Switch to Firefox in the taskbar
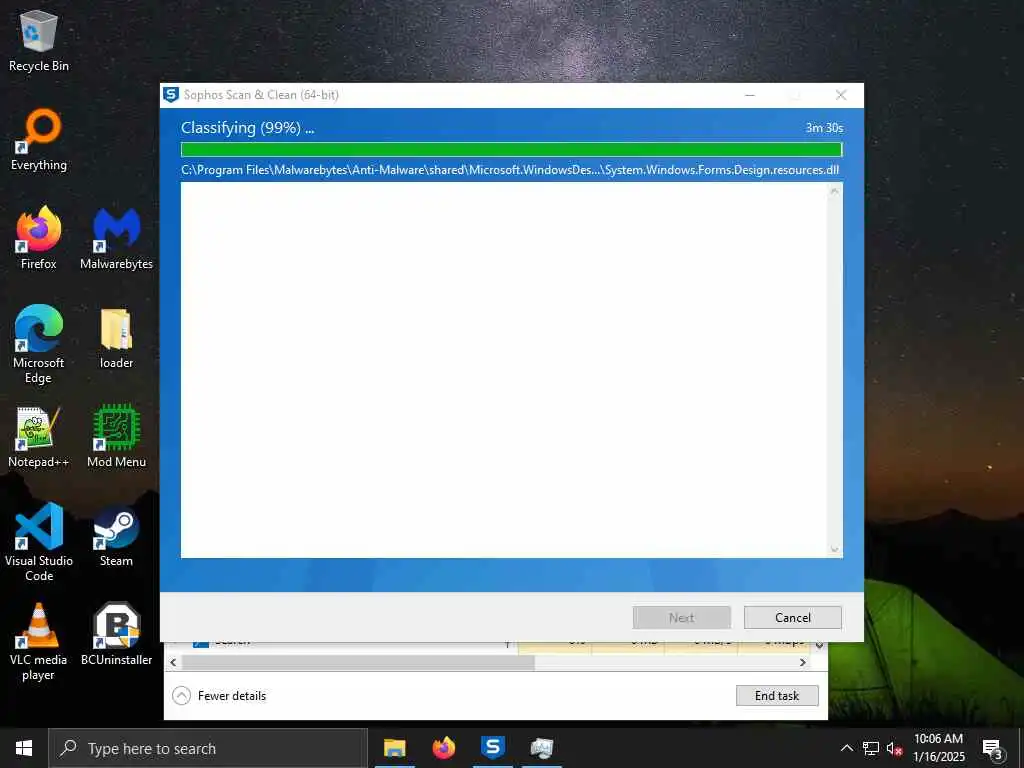1024x768 pixels. 443,748
